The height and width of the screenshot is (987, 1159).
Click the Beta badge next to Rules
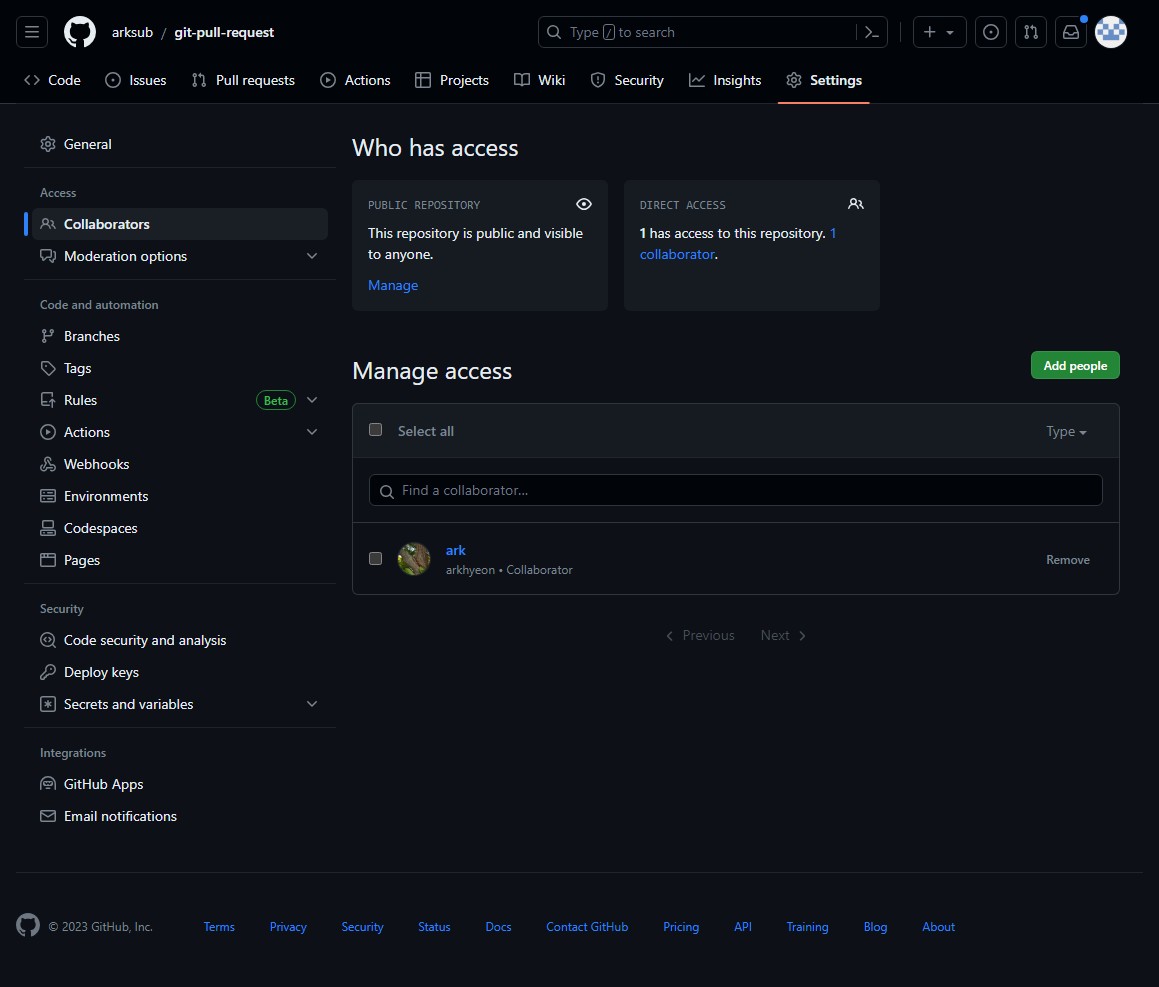276,400
